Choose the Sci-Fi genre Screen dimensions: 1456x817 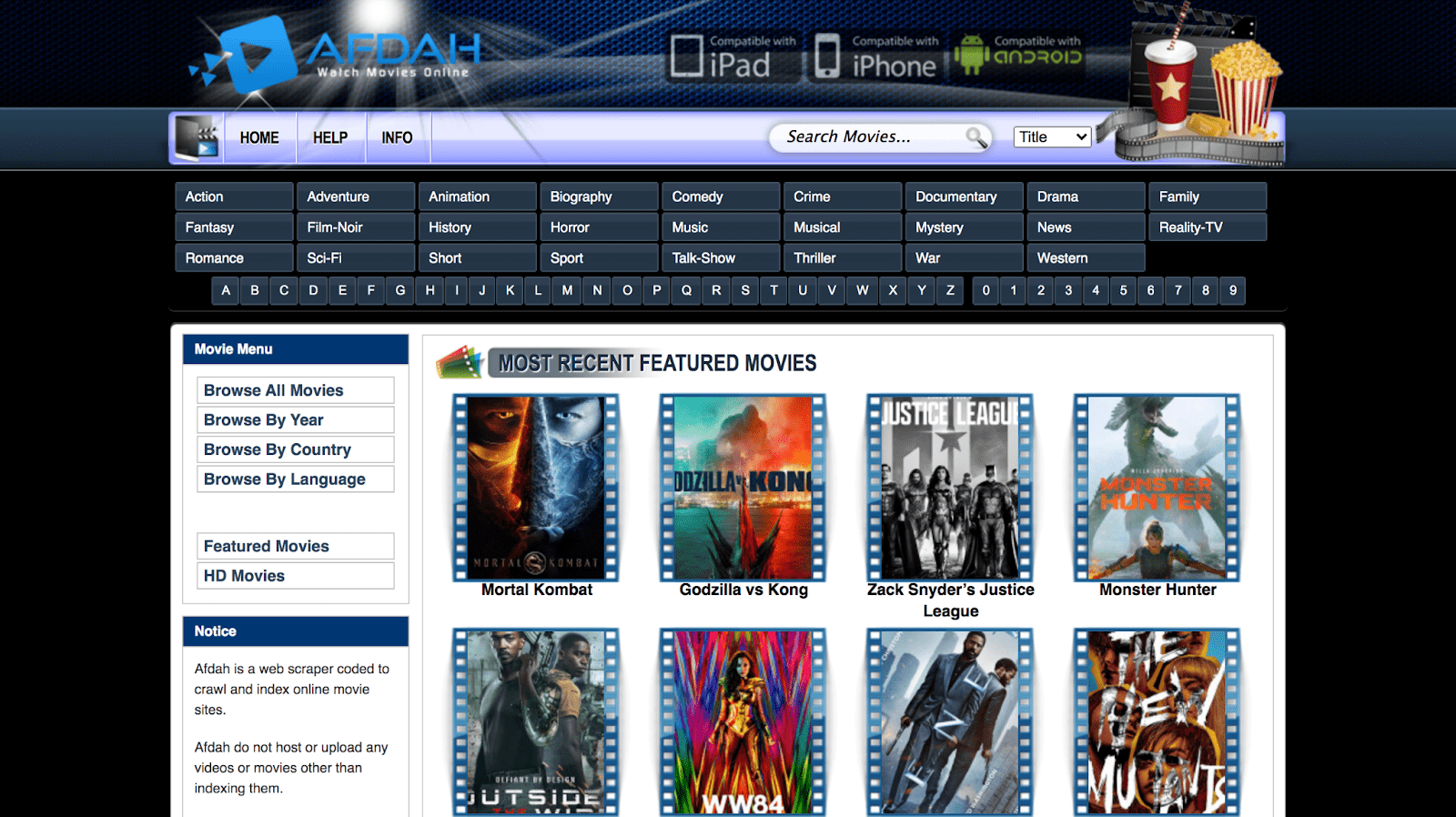356,258
